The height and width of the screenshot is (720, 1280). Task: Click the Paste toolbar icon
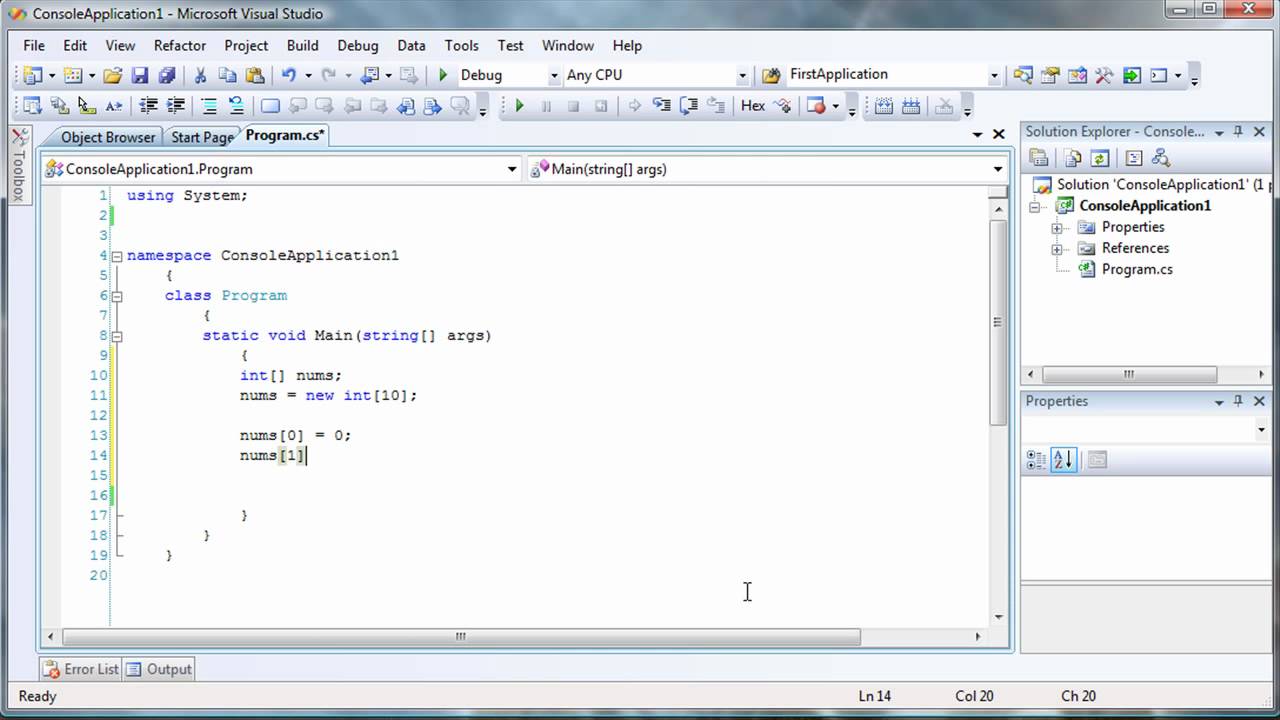point(255,75)
